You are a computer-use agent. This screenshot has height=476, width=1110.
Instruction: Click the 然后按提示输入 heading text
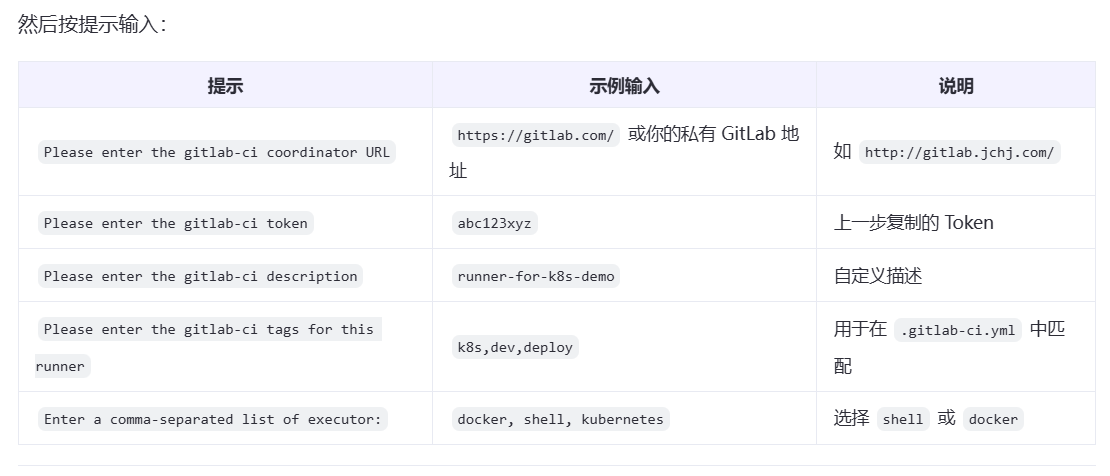pos(90,24)
